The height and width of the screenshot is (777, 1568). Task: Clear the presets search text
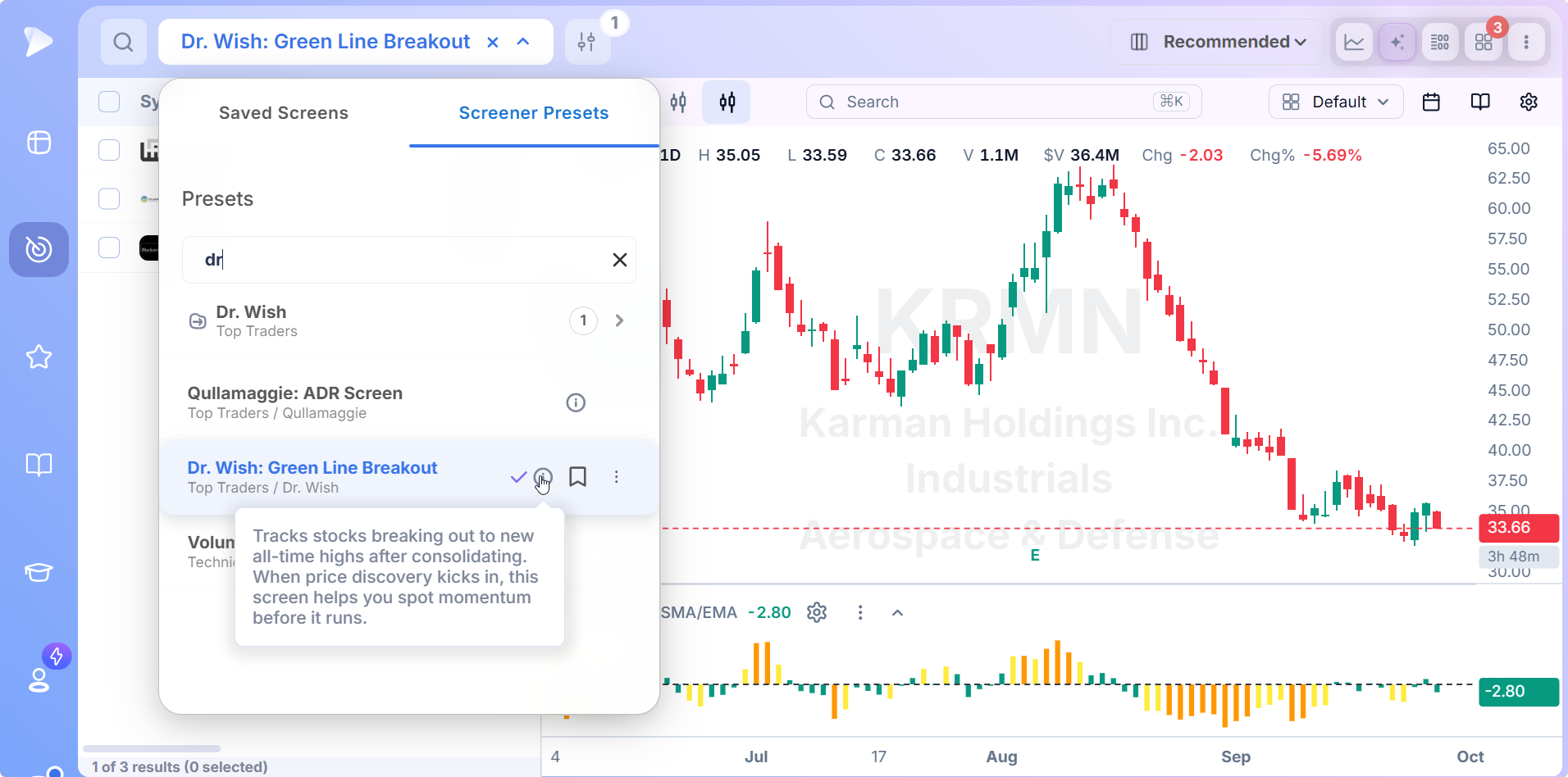(x=620, y=260)
